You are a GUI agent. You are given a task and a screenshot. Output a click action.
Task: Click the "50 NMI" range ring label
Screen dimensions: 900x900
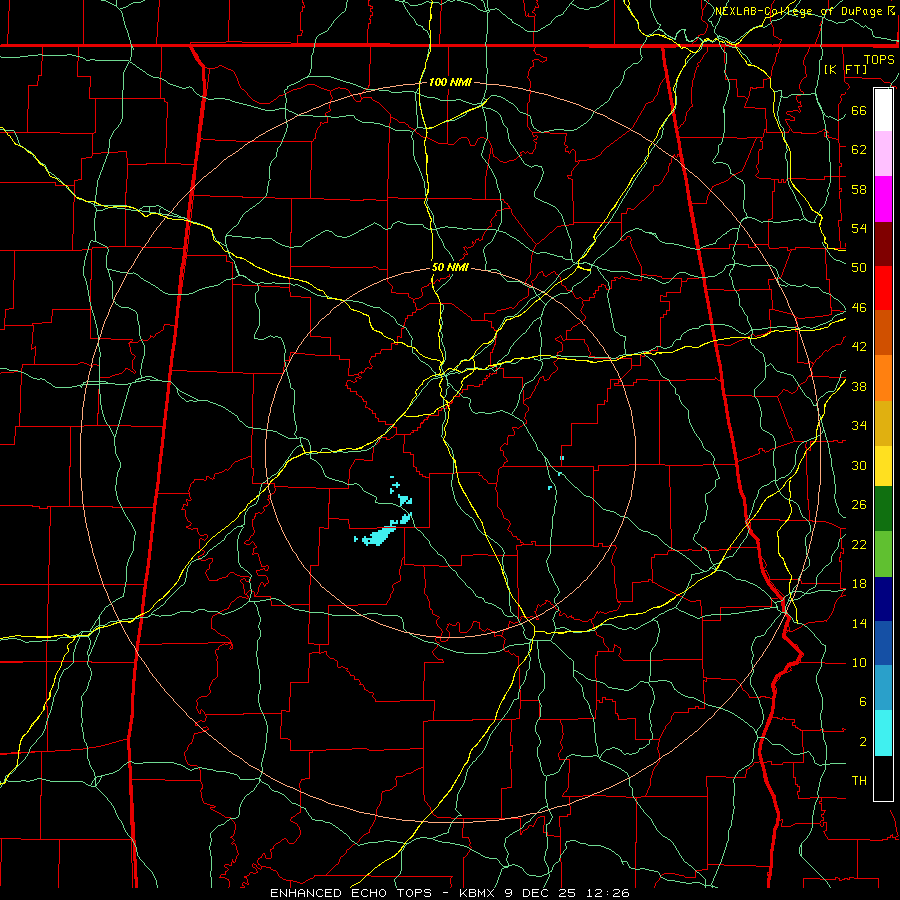pyautogui.click(x=450, y=267)
